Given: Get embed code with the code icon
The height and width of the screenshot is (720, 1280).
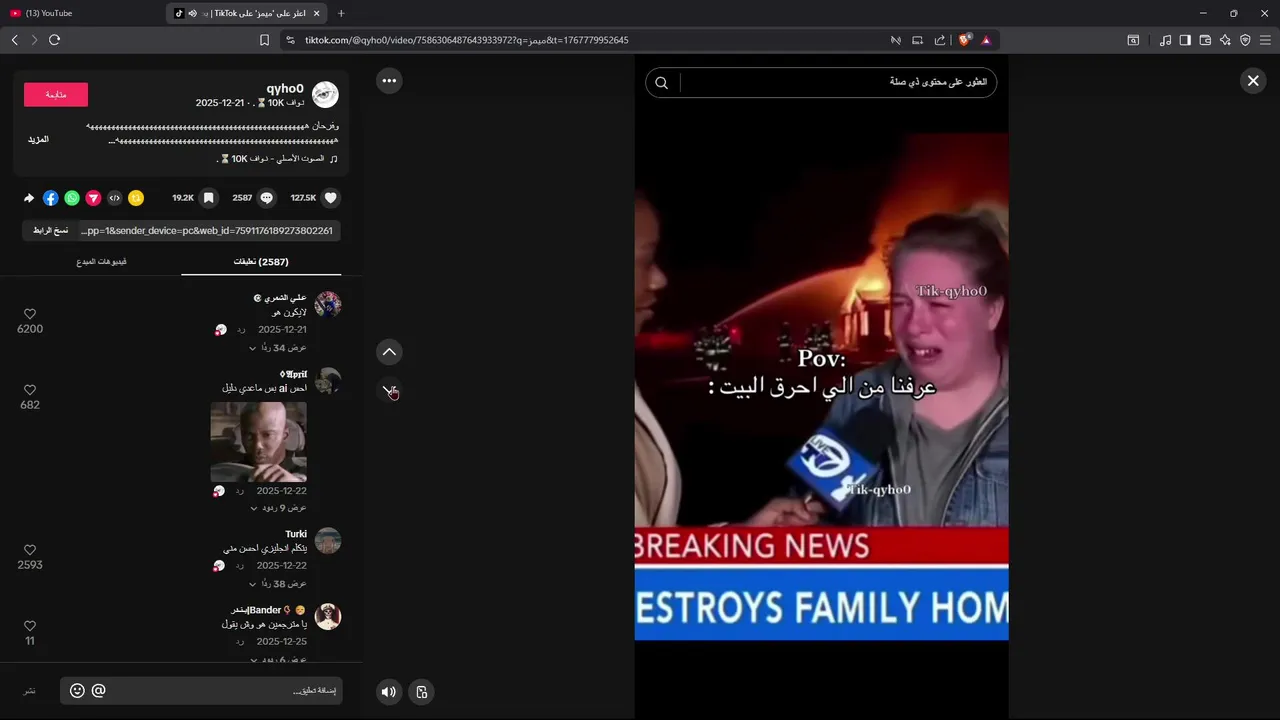Looking at the screenshot, I should (x=114, y=198).
